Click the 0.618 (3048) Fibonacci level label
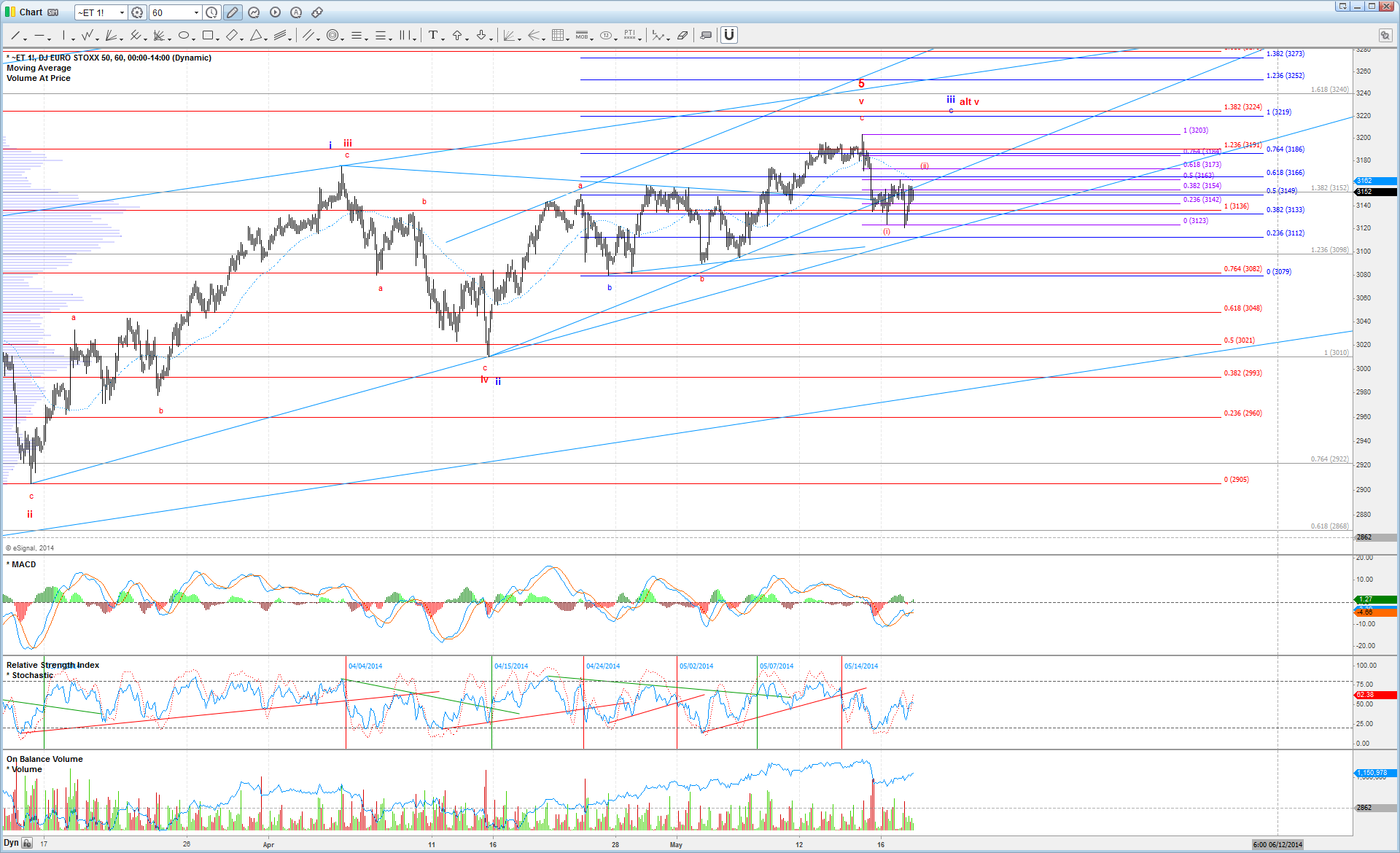Image resolution: width=1400 pixels, height=853 pixels. pos(1242,308)
